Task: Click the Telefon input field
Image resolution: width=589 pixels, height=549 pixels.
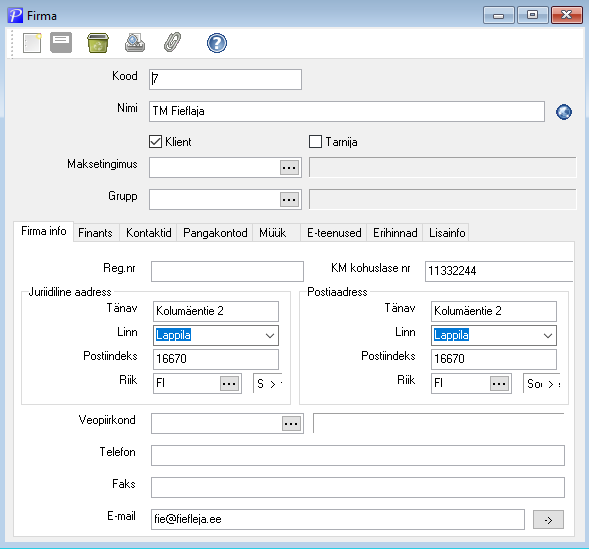Action: [x=358, y=455]
